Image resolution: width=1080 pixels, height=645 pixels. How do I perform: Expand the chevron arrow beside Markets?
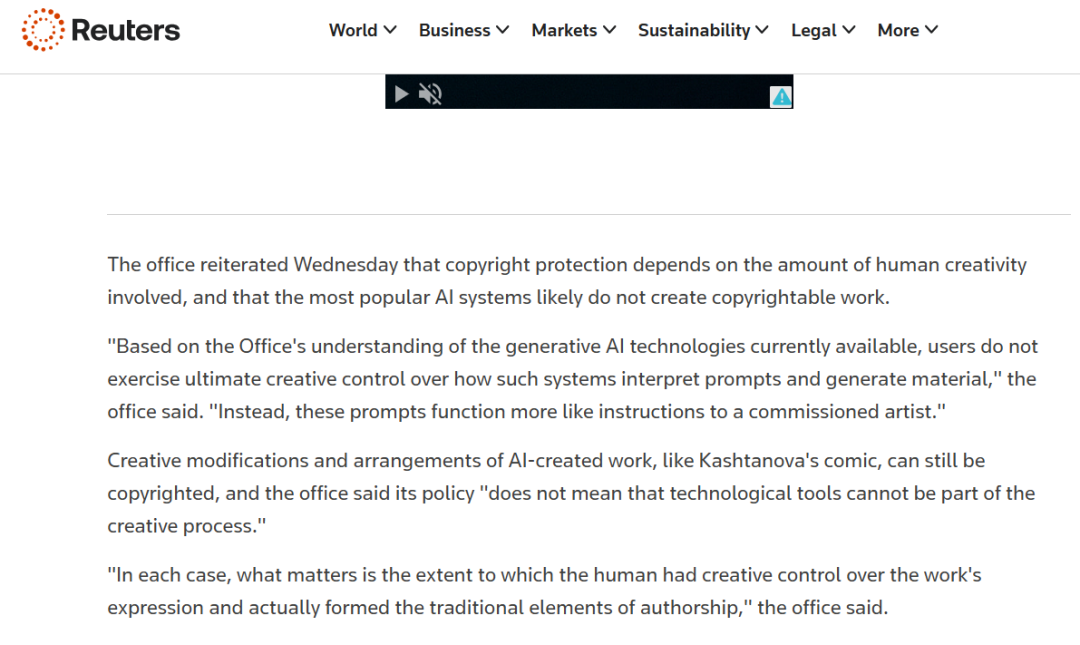(x=610, y=30)
